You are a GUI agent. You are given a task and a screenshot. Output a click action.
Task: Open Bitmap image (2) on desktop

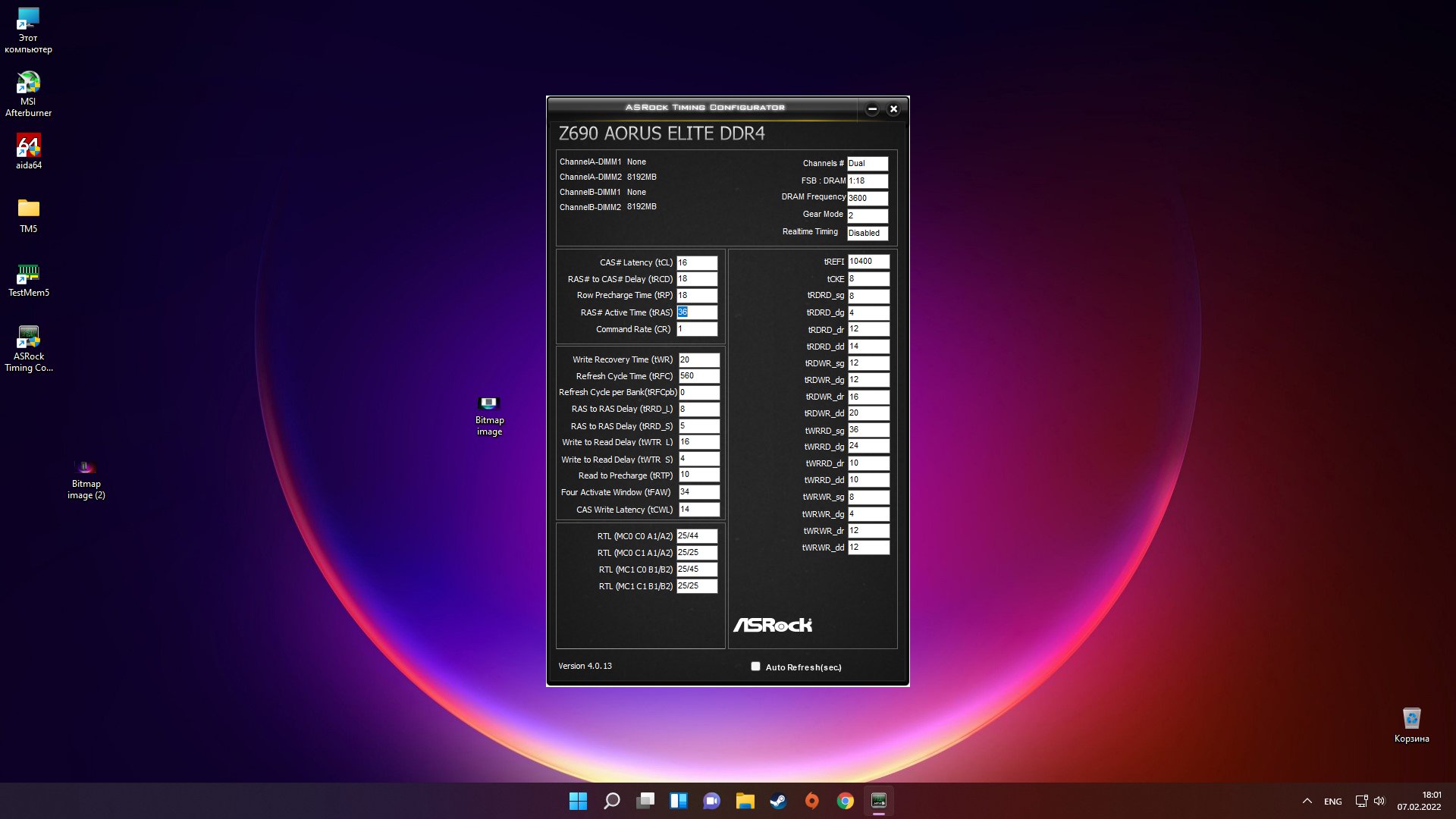pyautogui.click(x=86, y=468)
